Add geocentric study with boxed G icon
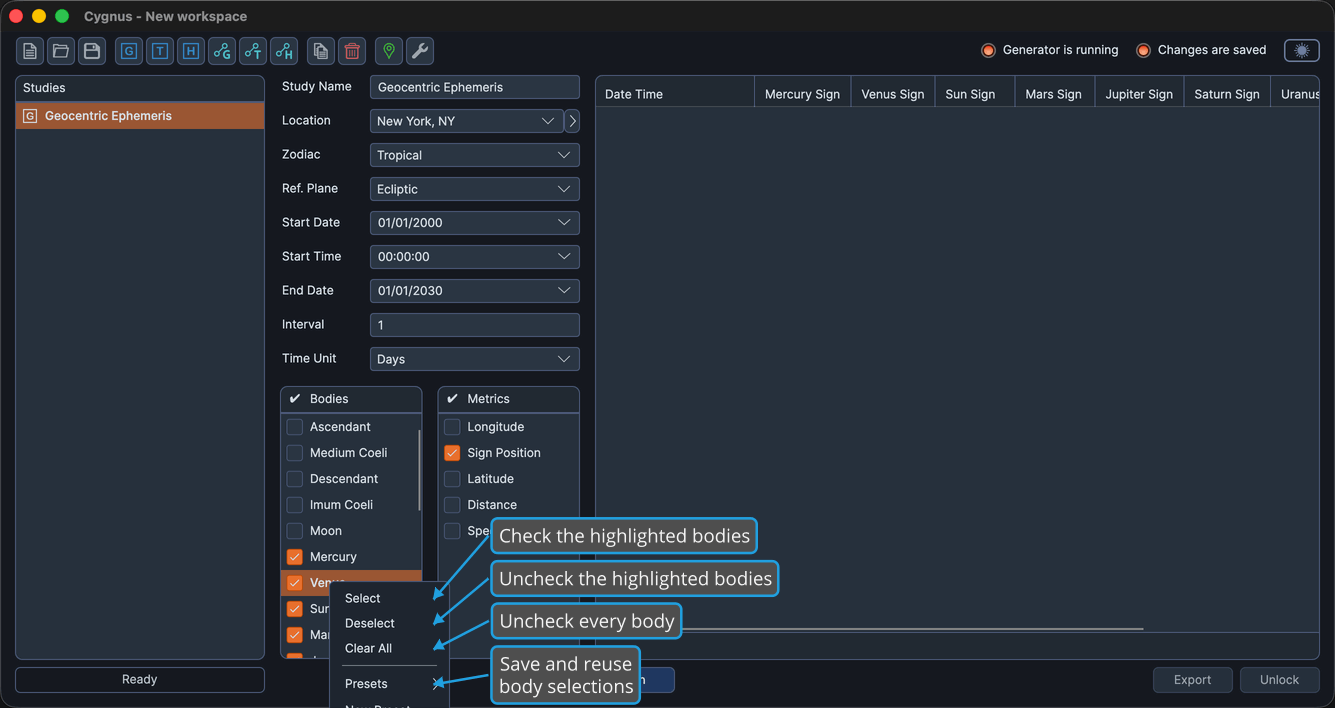Screen dimensions: 1335x708 pyautogui.click(x=129, y=51)
